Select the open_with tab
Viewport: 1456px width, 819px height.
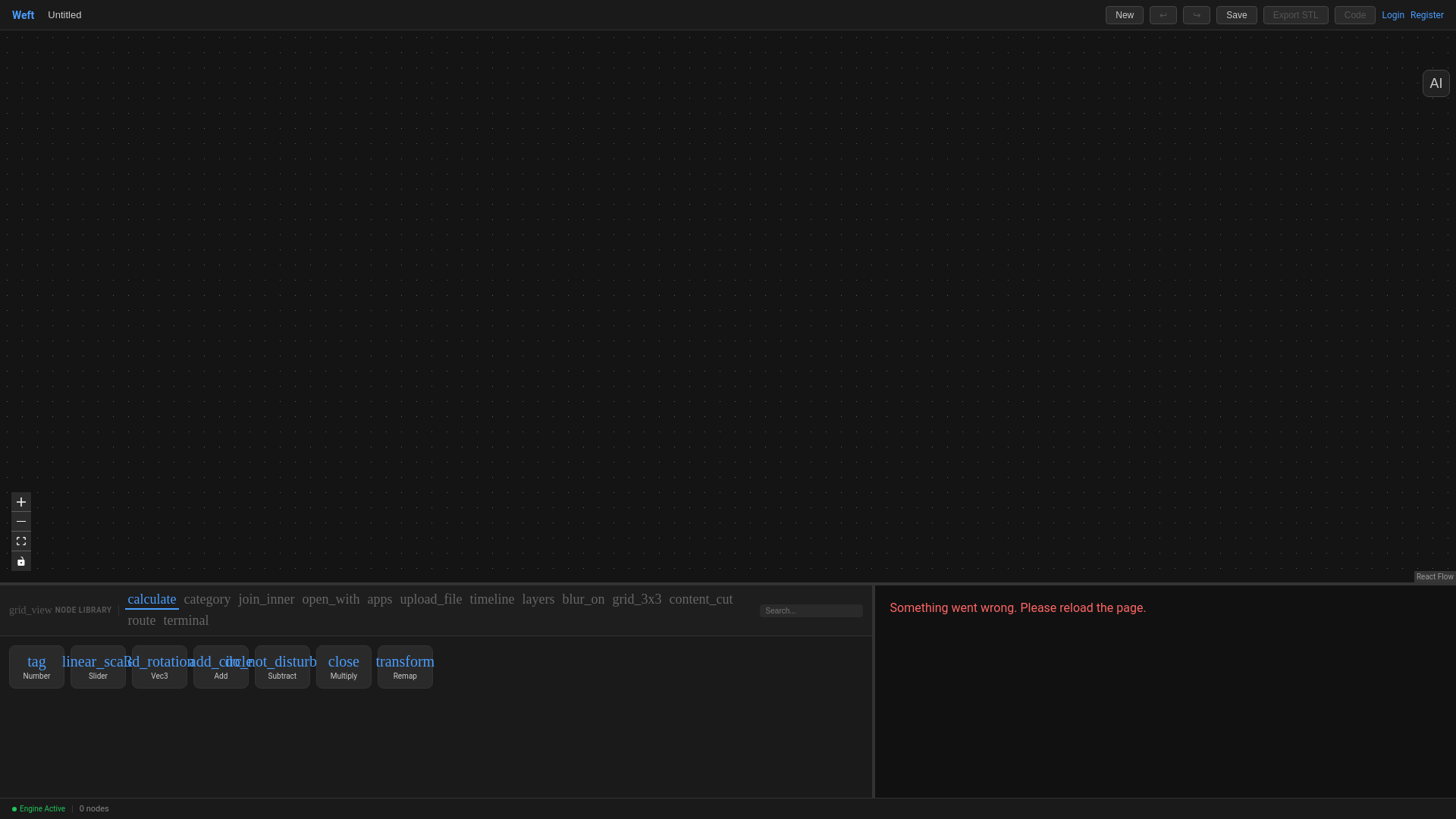(331, 599)
